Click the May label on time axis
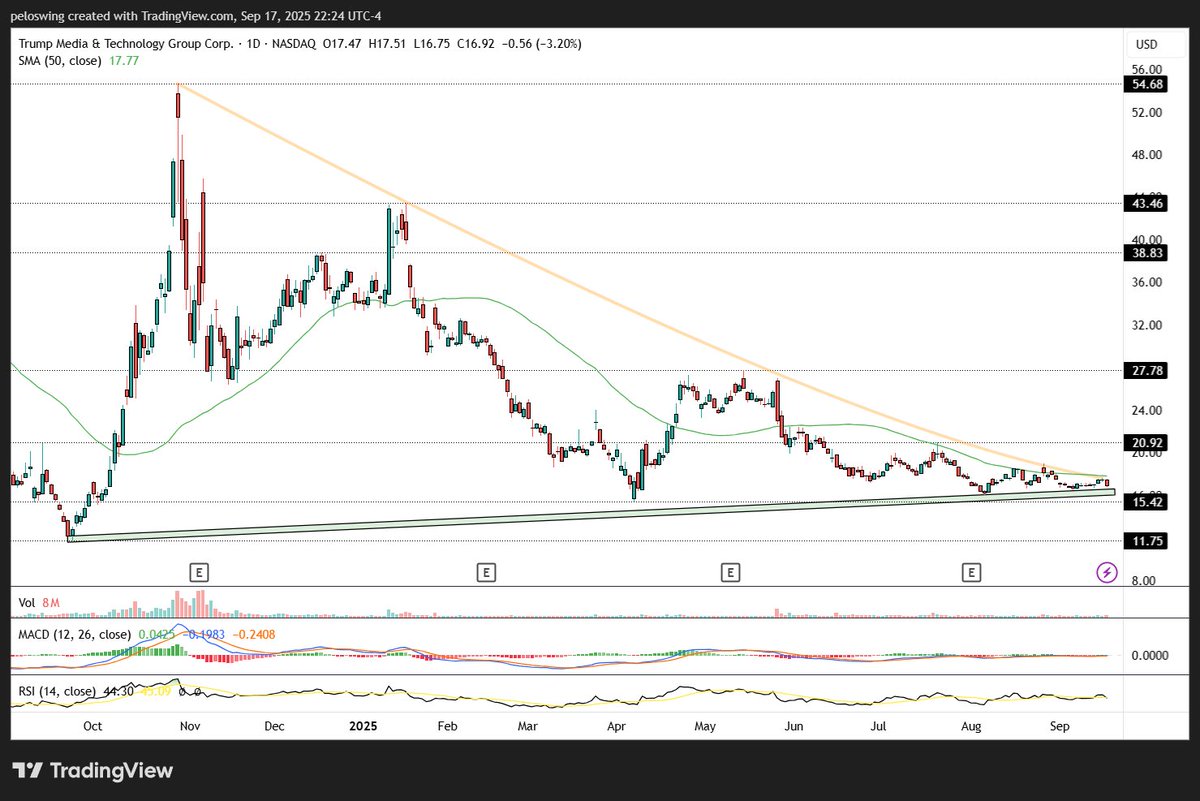This screenshot has height=801, width=1200. [x=707, y=725]
